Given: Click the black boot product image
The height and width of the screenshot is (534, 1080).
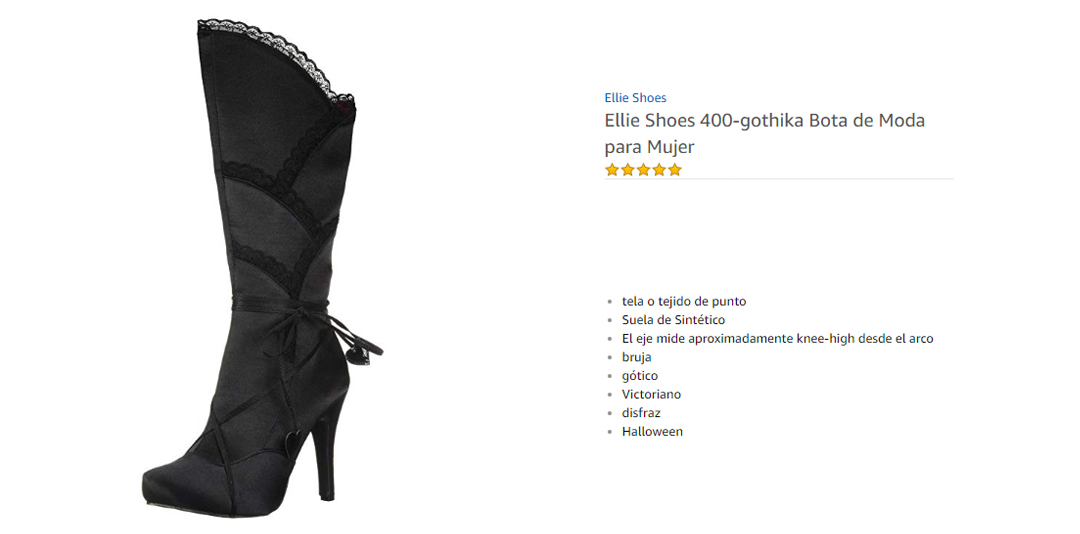Looking at the screenshot, I should tap(262, 269).
